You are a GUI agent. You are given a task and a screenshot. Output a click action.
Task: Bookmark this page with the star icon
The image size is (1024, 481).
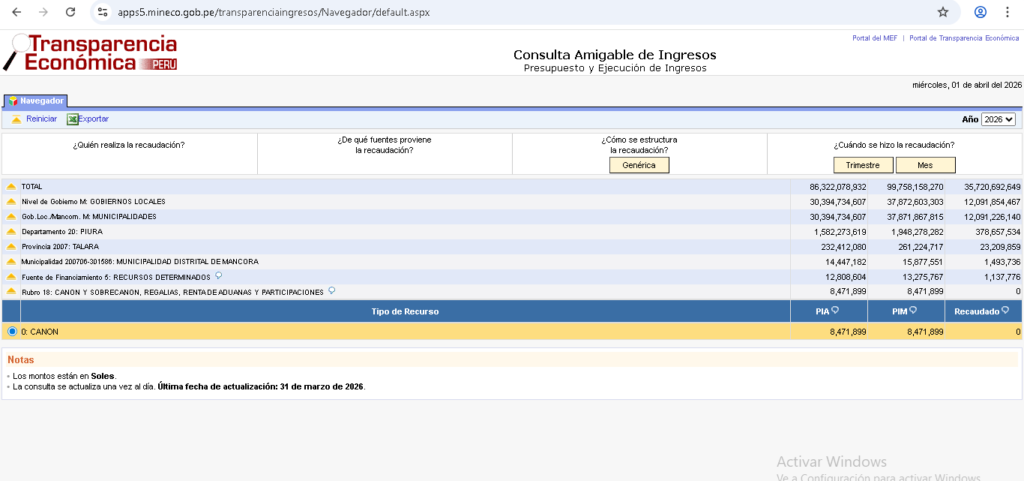tap(942, 12)
